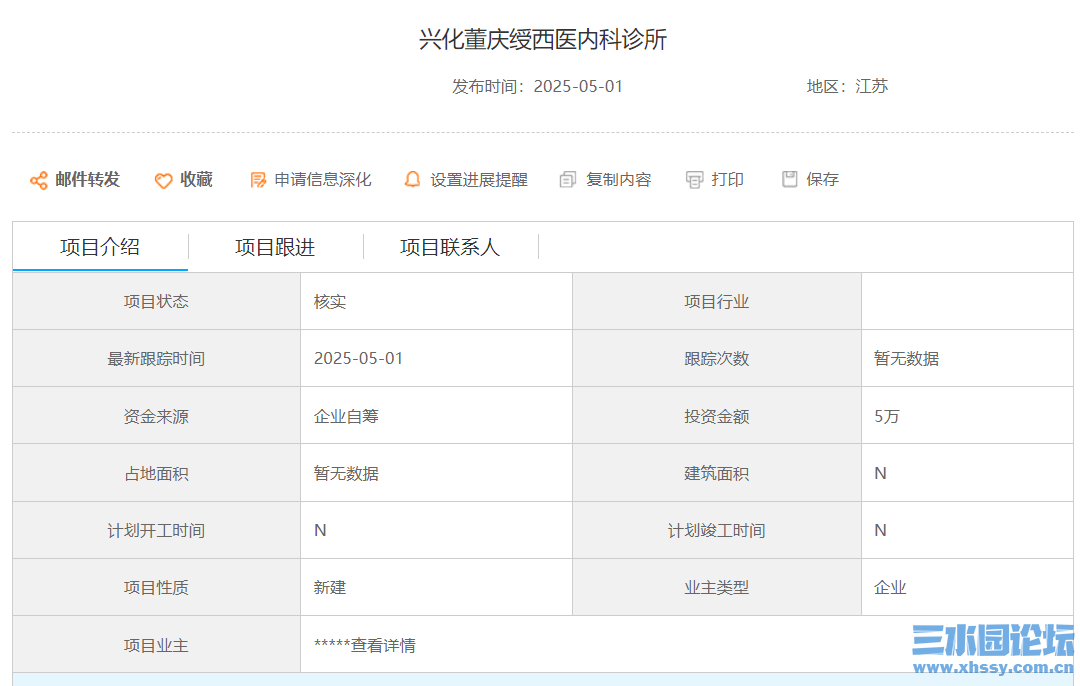This screenshot has width=1080, height=686.
Task: Click the edit icon beside 申请信息深化
Action: (258, 180)
